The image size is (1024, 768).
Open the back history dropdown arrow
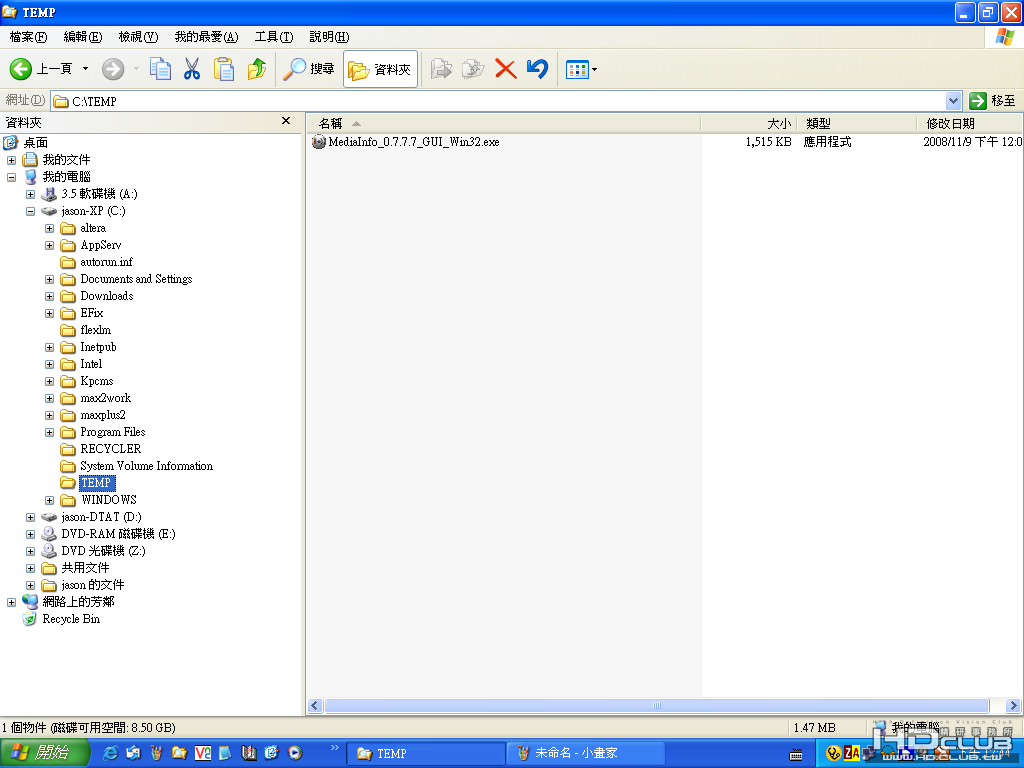(85, 69)
